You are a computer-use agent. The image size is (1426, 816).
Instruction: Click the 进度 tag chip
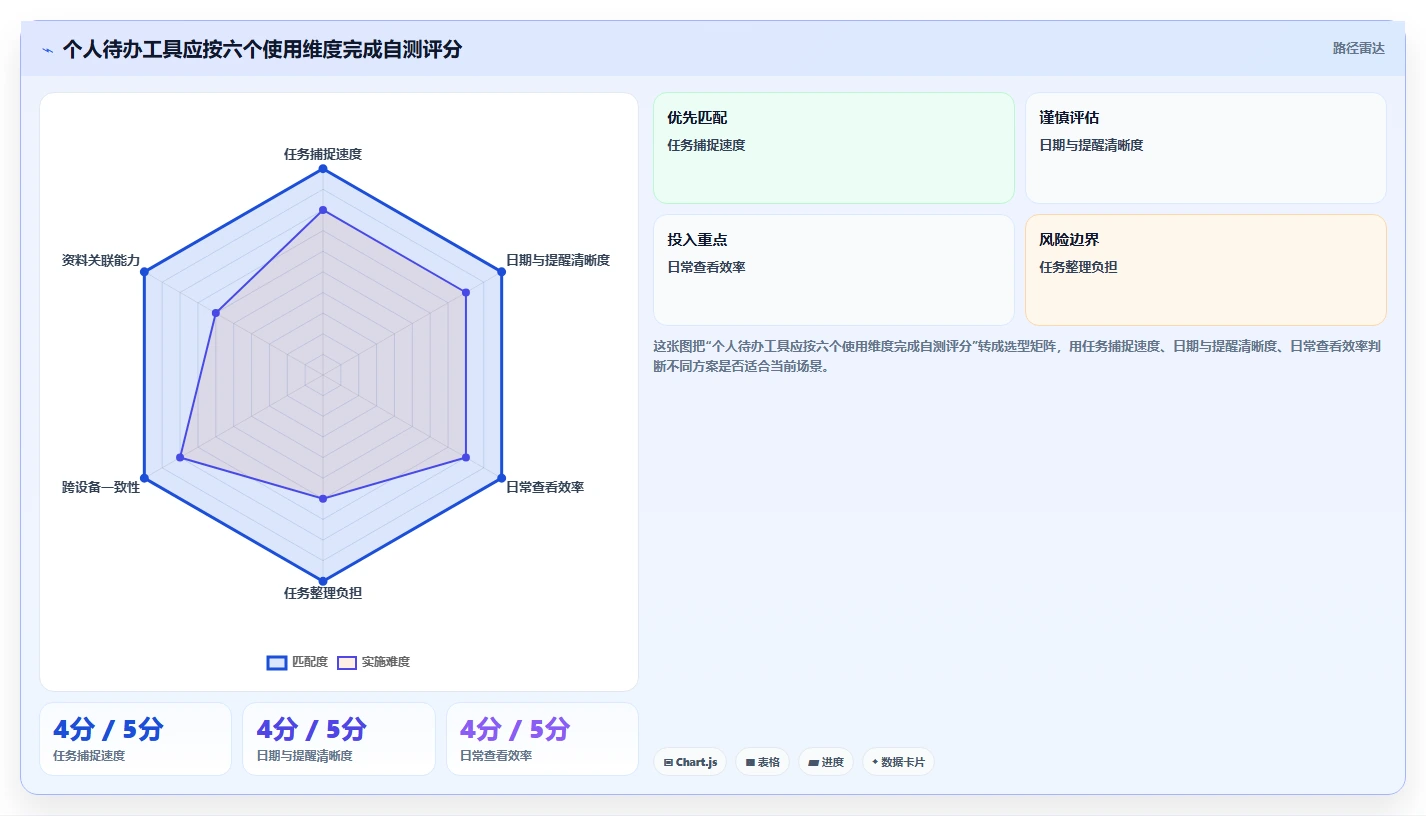[826, 762]
